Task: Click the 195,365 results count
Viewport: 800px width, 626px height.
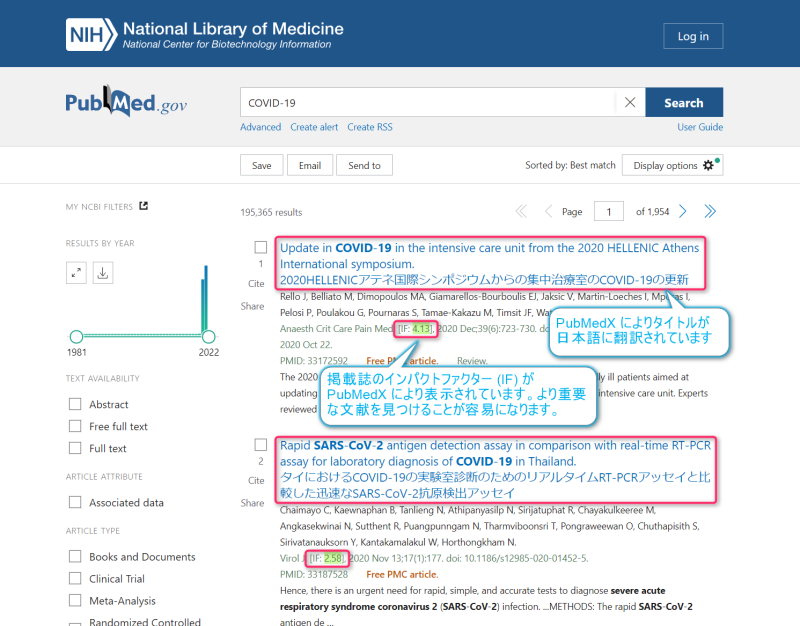Action: tap(271, 212)
